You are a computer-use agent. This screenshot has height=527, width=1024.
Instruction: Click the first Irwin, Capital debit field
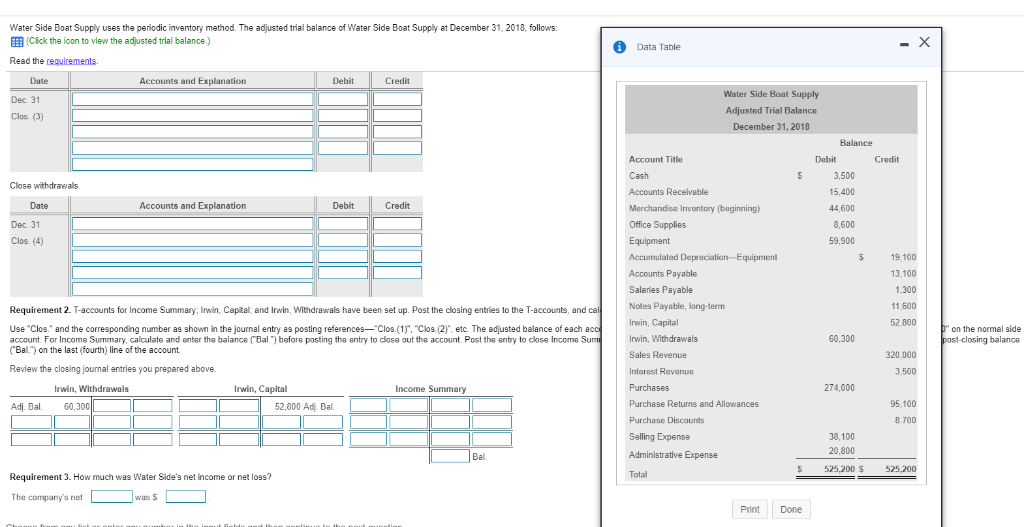pyautogui.click(x=199, y=406)
